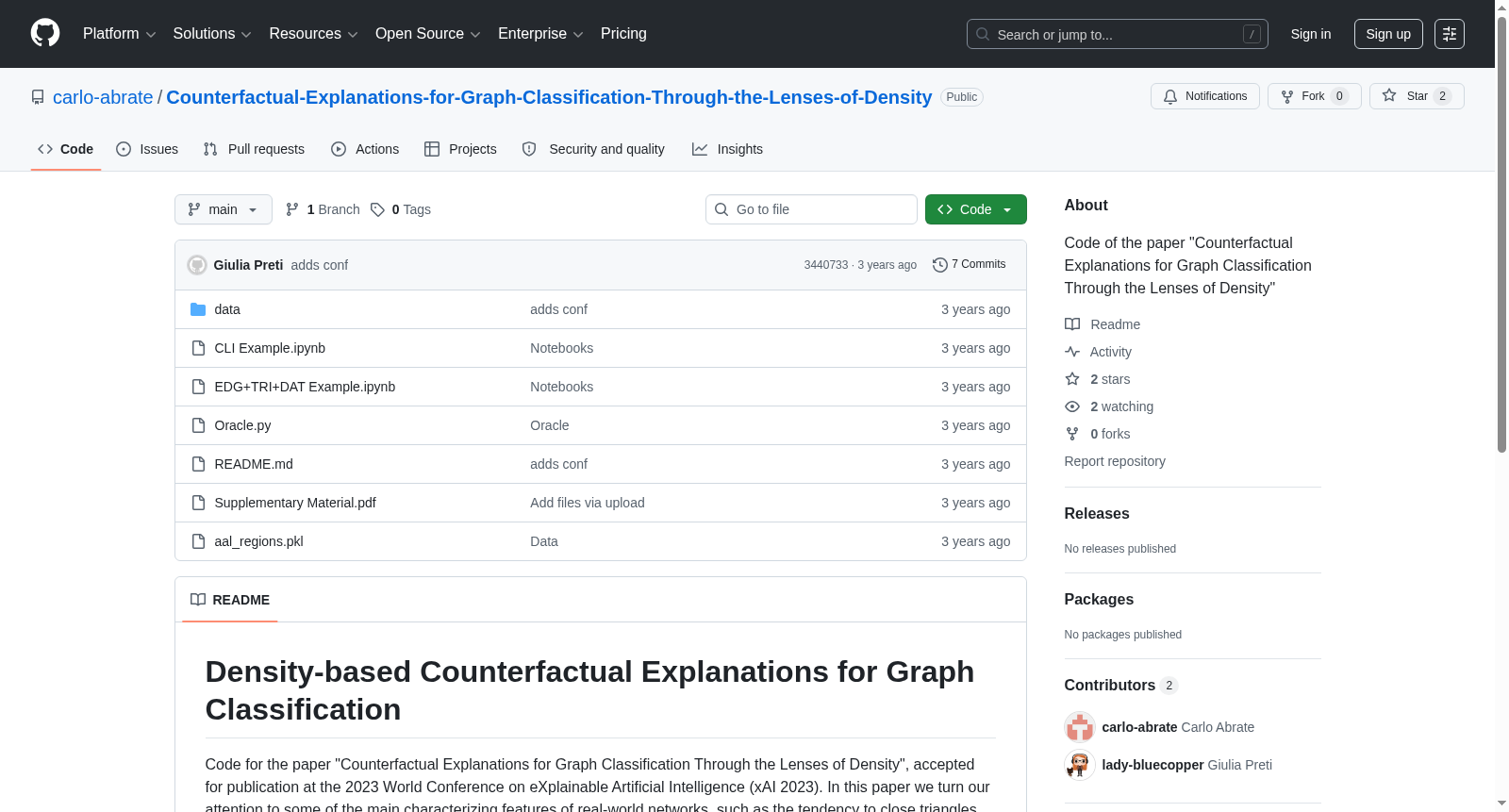Click the fork icon next to 0 forks

pos(1072,434)
